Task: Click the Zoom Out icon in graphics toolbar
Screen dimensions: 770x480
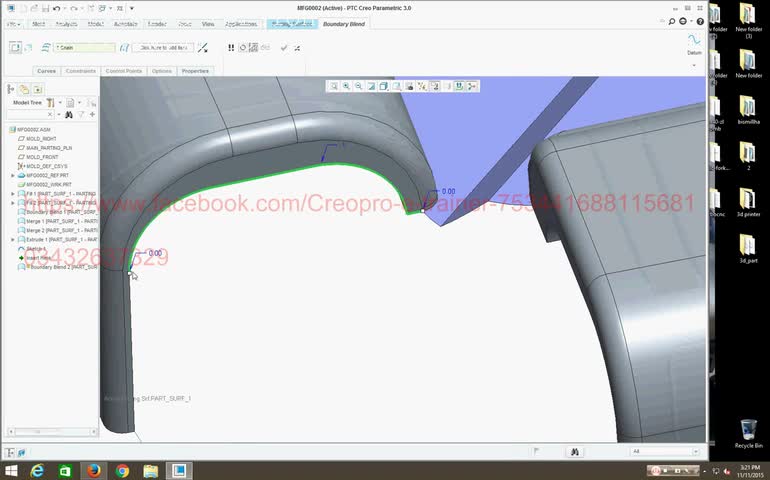Action: [x=358, y=86]
